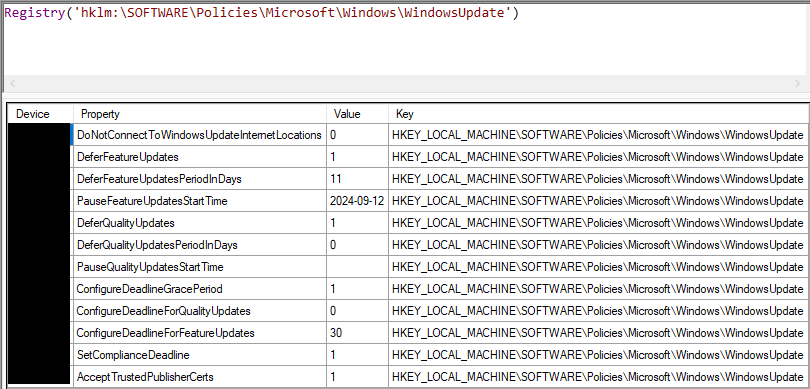Click the value 1 for DeferQualityUpdates

[x=357, y=223]
